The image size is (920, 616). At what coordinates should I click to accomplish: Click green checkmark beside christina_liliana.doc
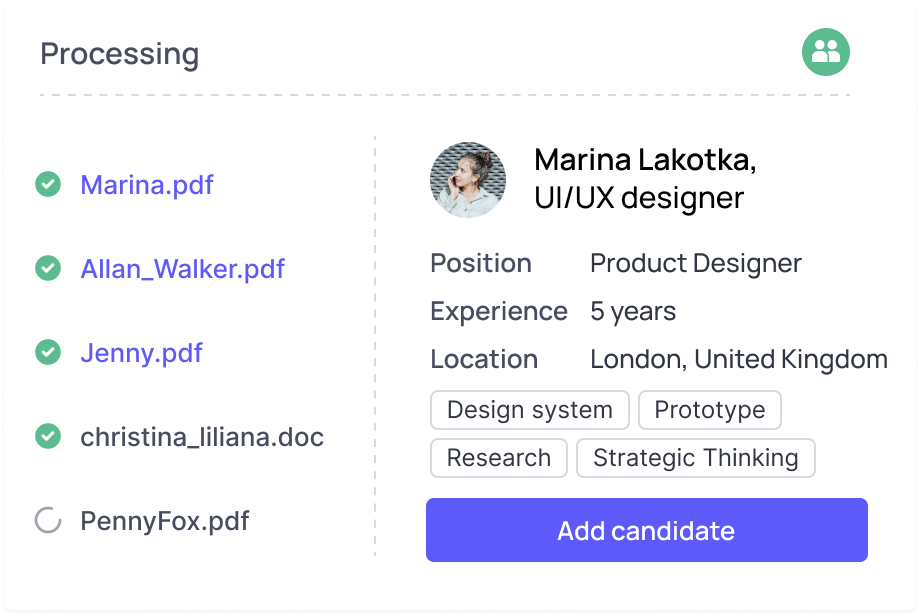pos(47,437)
